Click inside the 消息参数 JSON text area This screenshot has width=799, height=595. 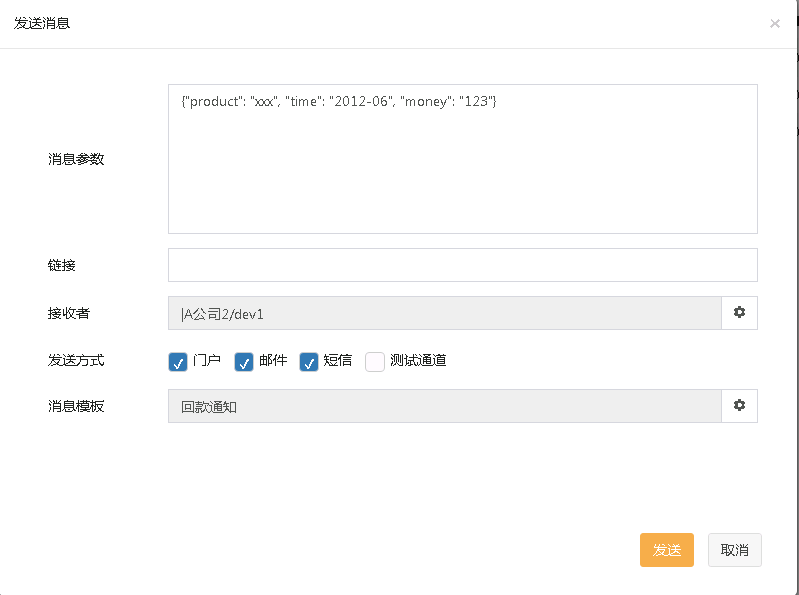click(462, 159)
